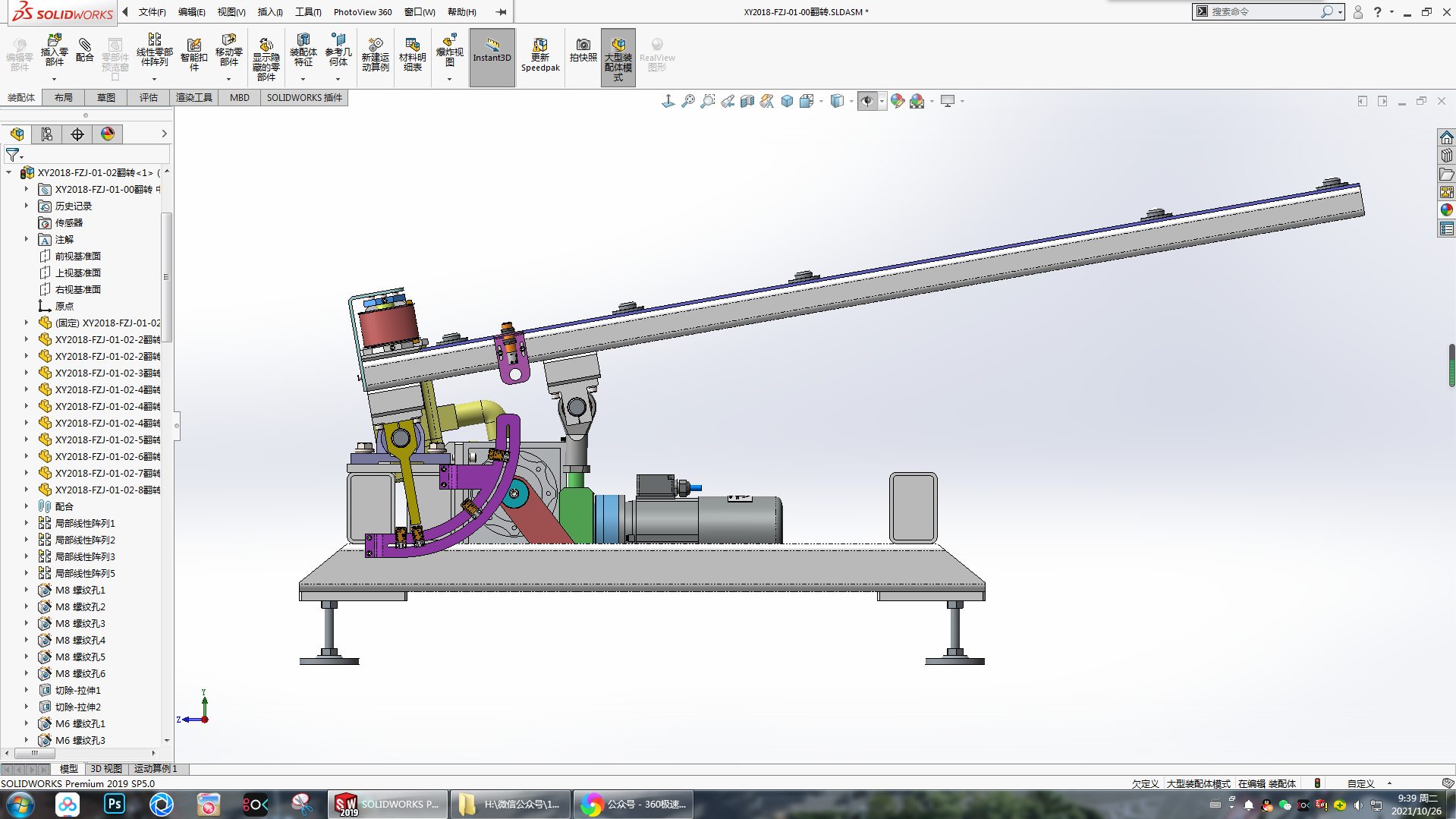Expand the 注解 tree node
Viewport: 1456px width, 819px height.
pos(26,239)
